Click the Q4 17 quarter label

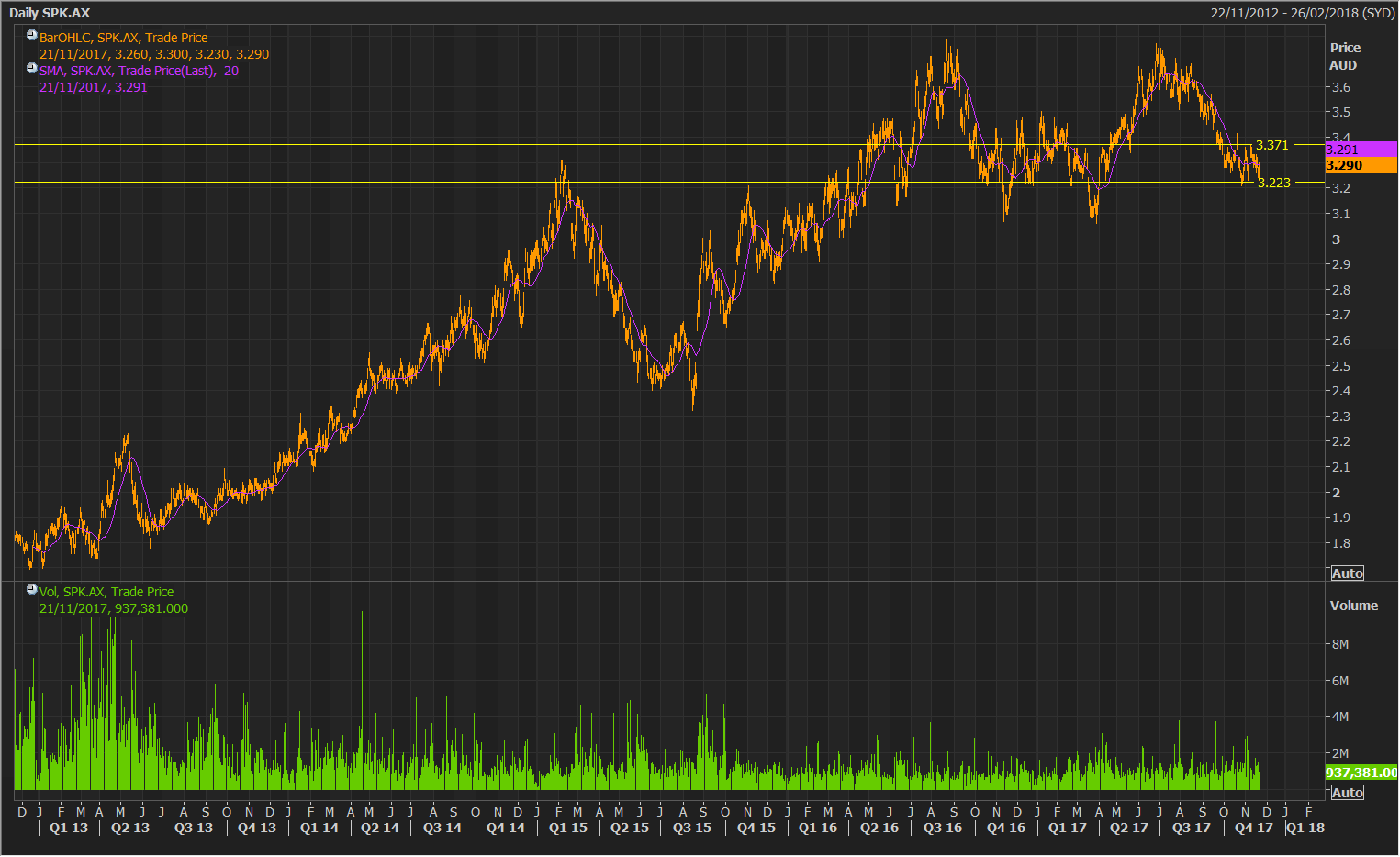click(x=1254, y=828)
